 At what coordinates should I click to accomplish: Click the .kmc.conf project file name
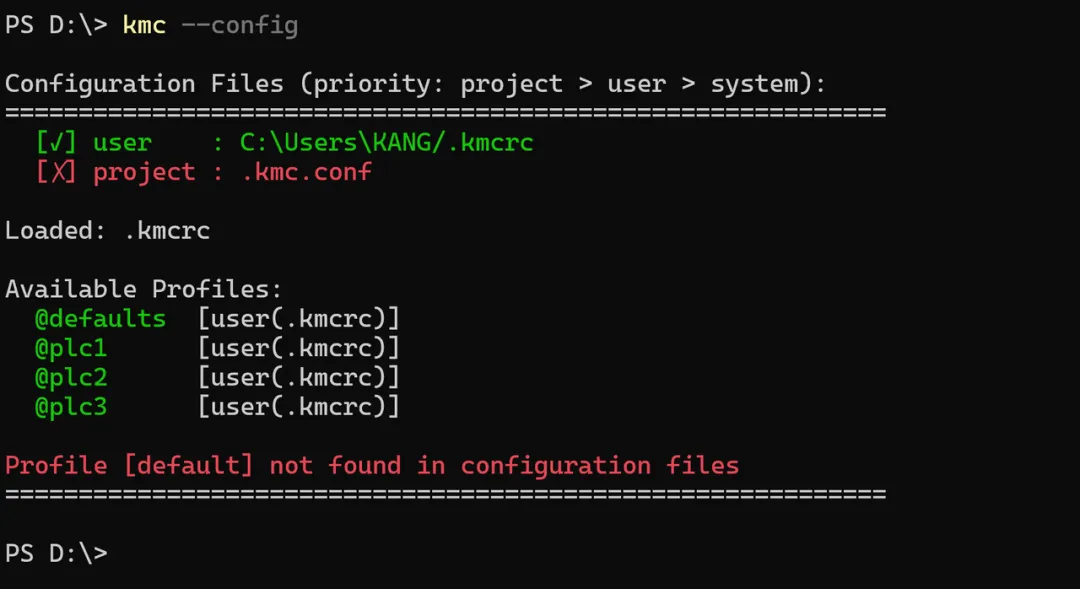click(x=305, y=172)
